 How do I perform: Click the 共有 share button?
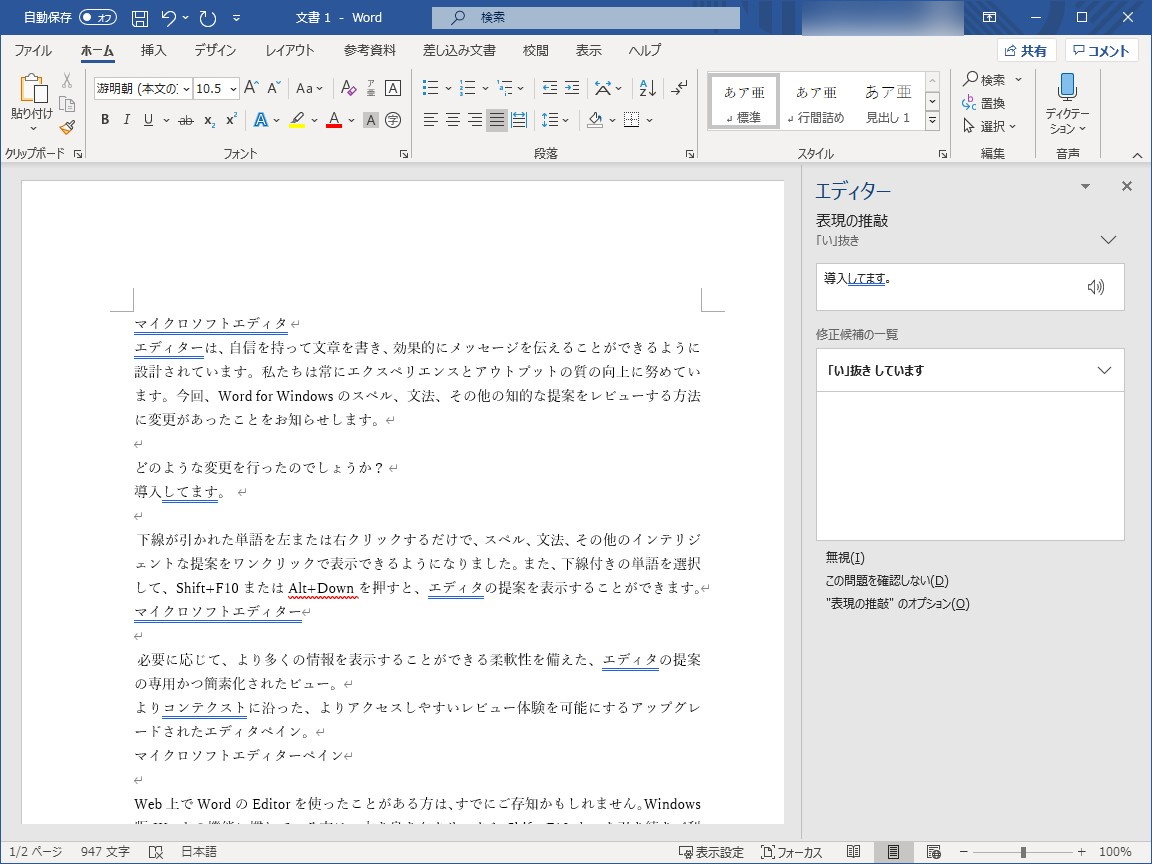[1026, 49]
